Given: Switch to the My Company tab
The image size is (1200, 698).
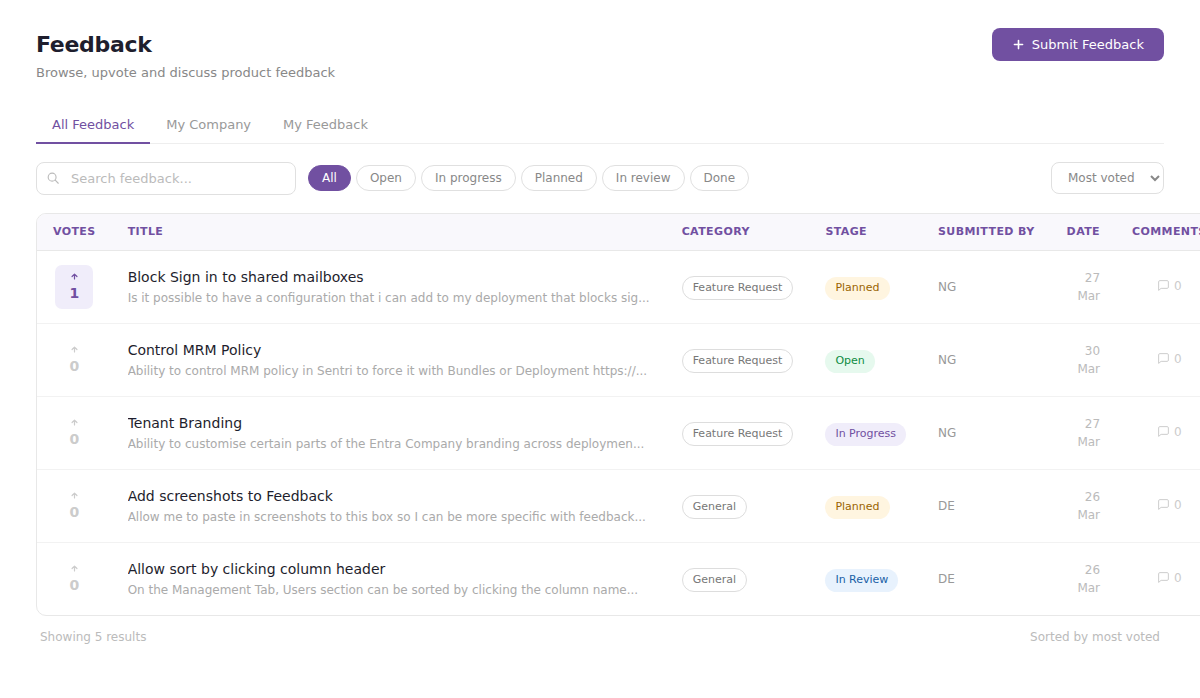Looking at the screenshot, I should (x=208, y=125).
